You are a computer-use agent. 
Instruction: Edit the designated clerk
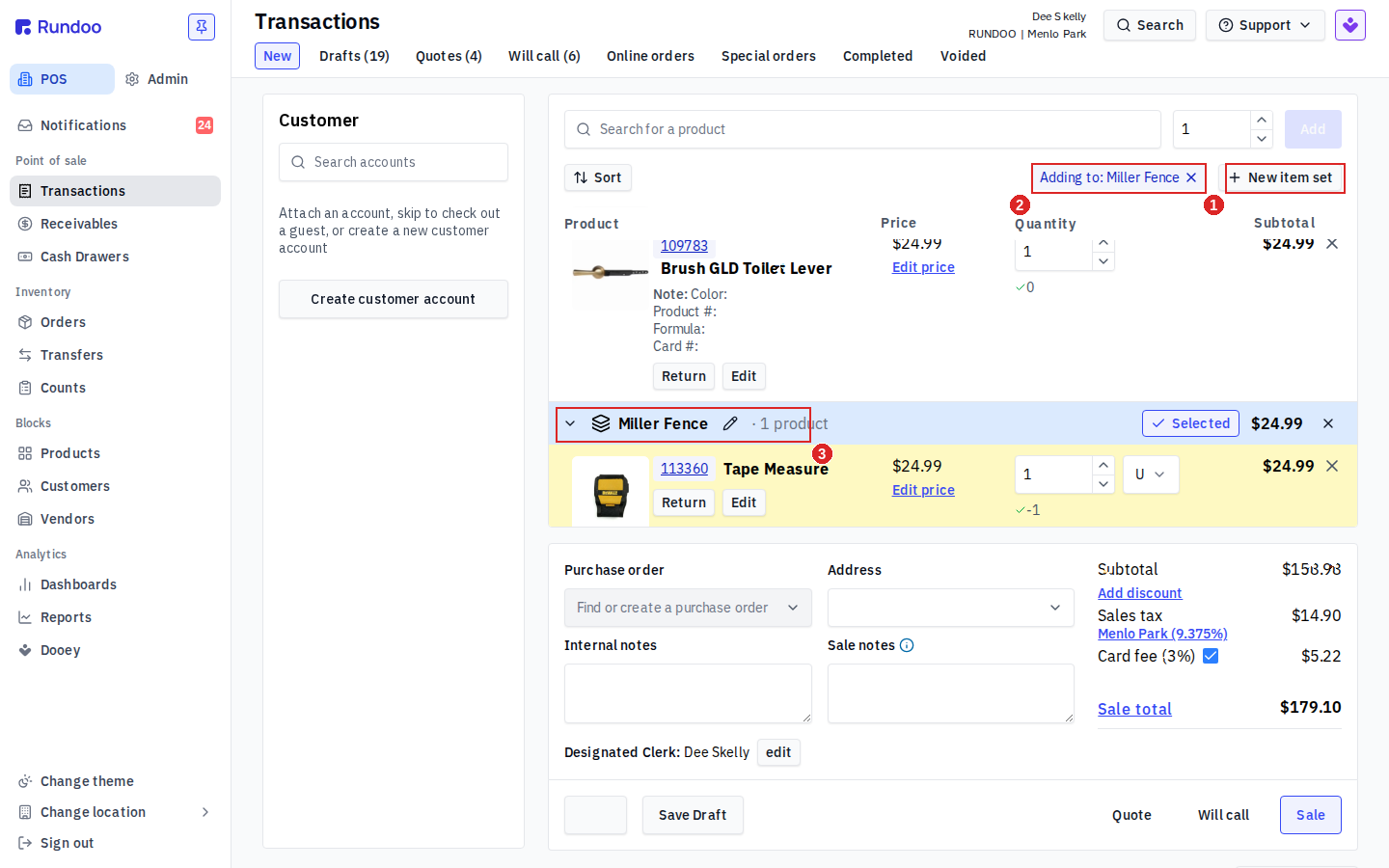(x=778, y=752)
